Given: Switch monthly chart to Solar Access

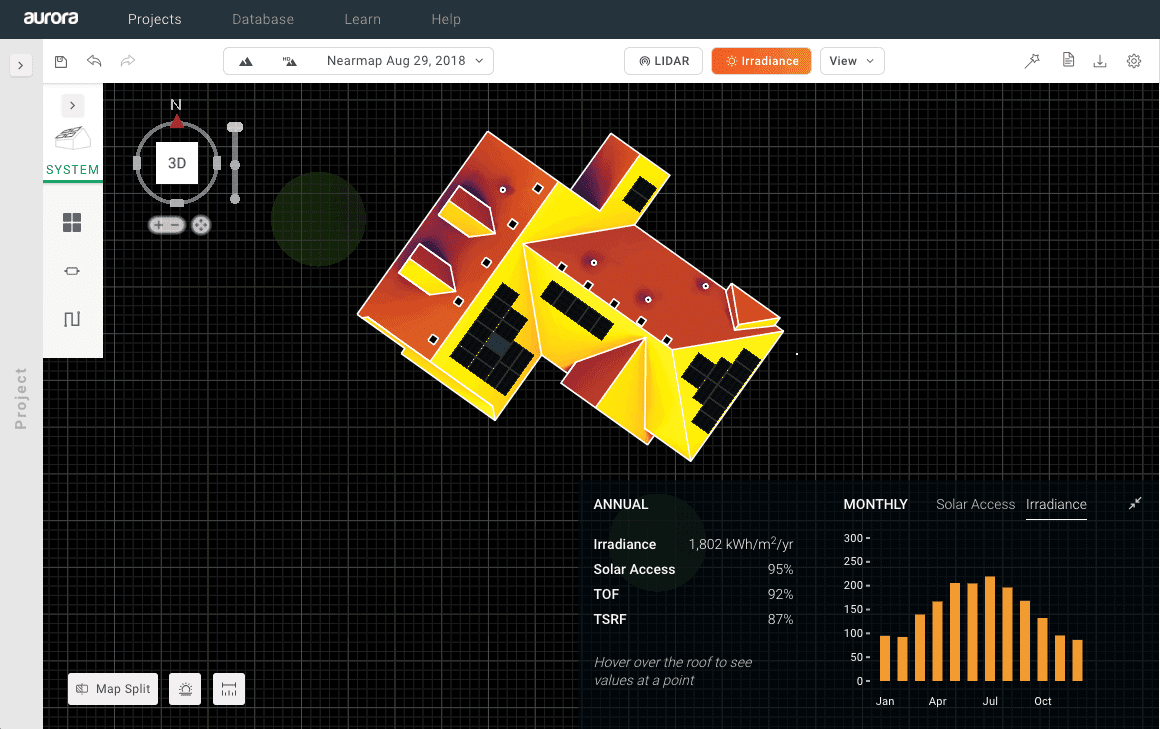Looking at the screenshot, I should click(x=975, y=504).
